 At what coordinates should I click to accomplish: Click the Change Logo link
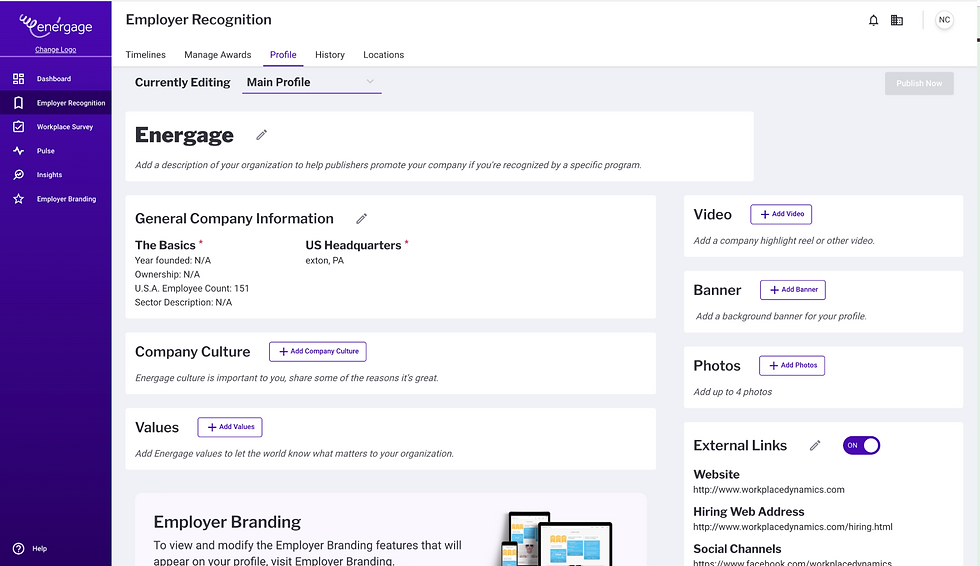55,50
